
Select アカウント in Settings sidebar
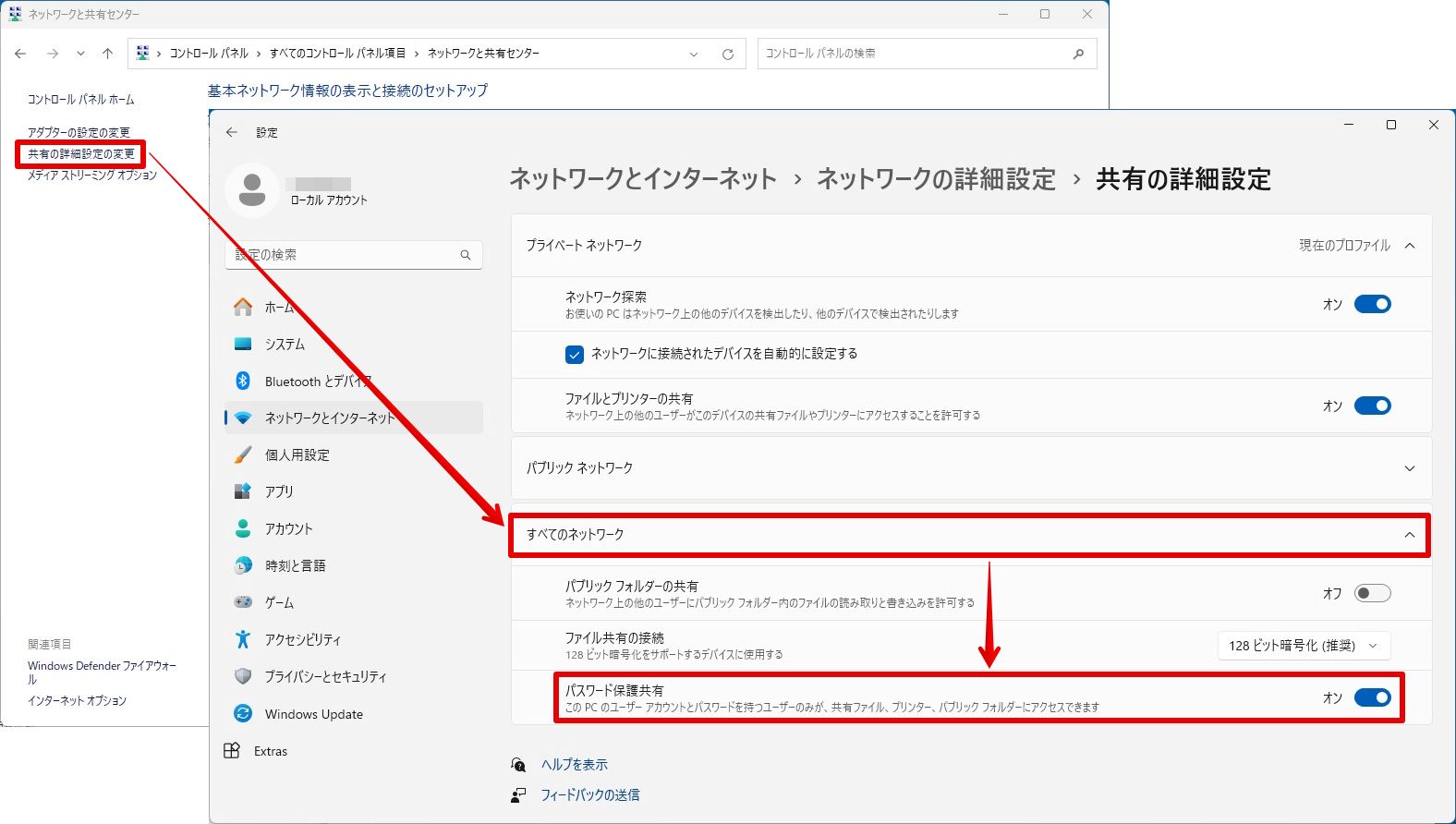point(354,528)
